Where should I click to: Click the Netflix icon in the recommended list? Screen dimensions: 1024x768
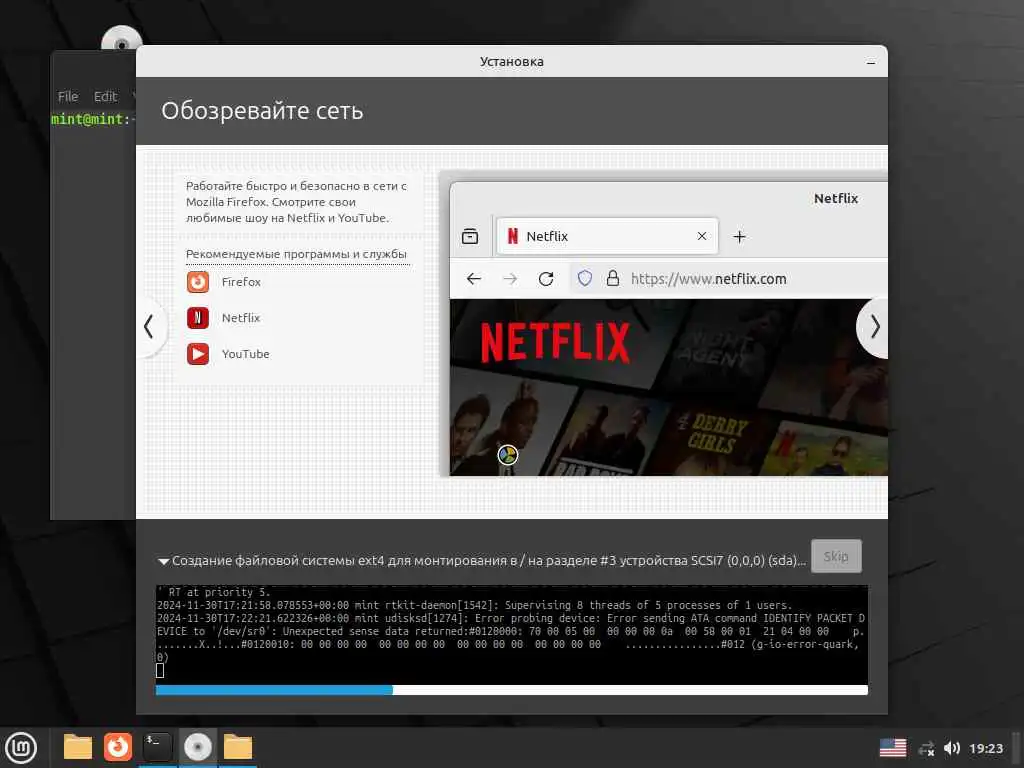pos(198,318)
